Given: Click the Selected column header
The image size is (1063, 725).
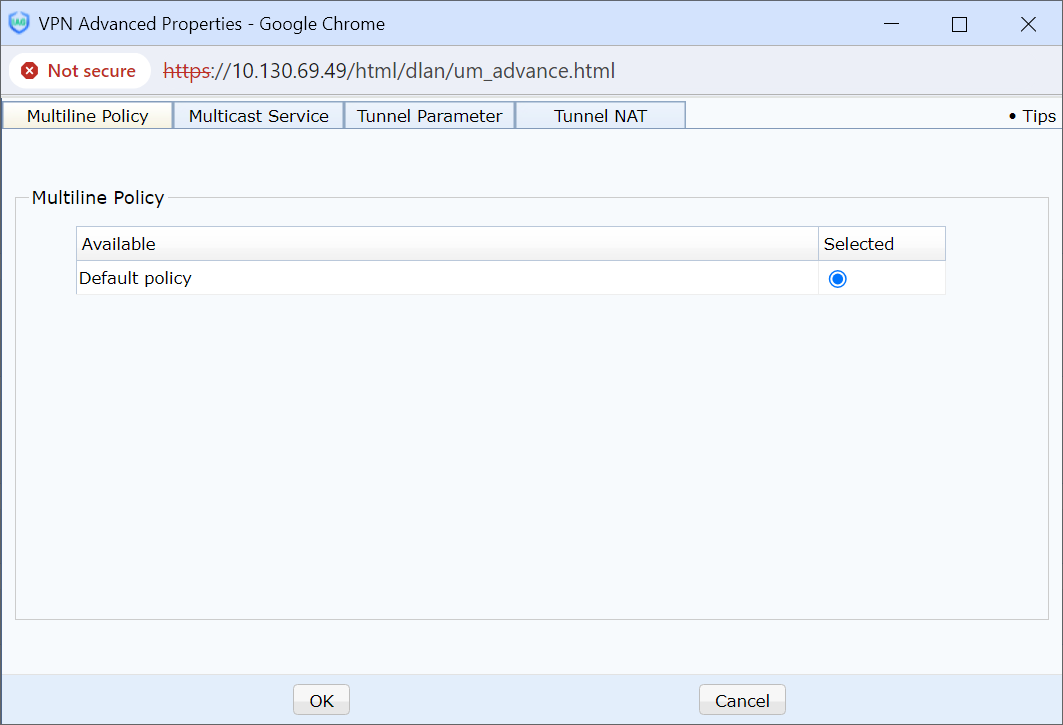Looking at the screenshot, I should (x=859, y=244).
